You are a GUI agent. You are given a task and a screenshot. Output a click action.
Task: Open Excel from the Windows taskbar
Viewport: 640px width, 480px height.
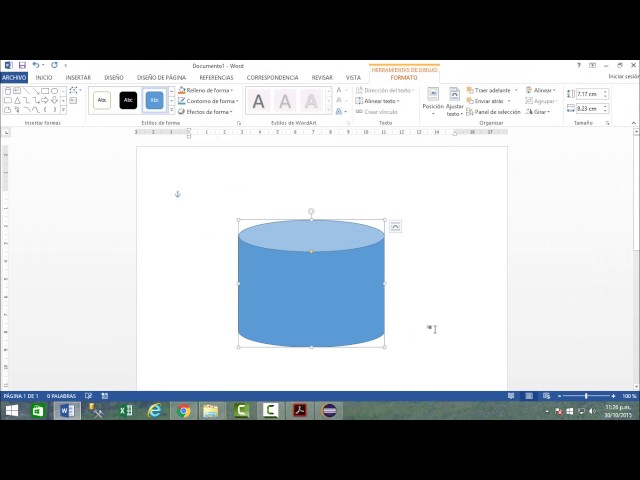coord(126,410)
